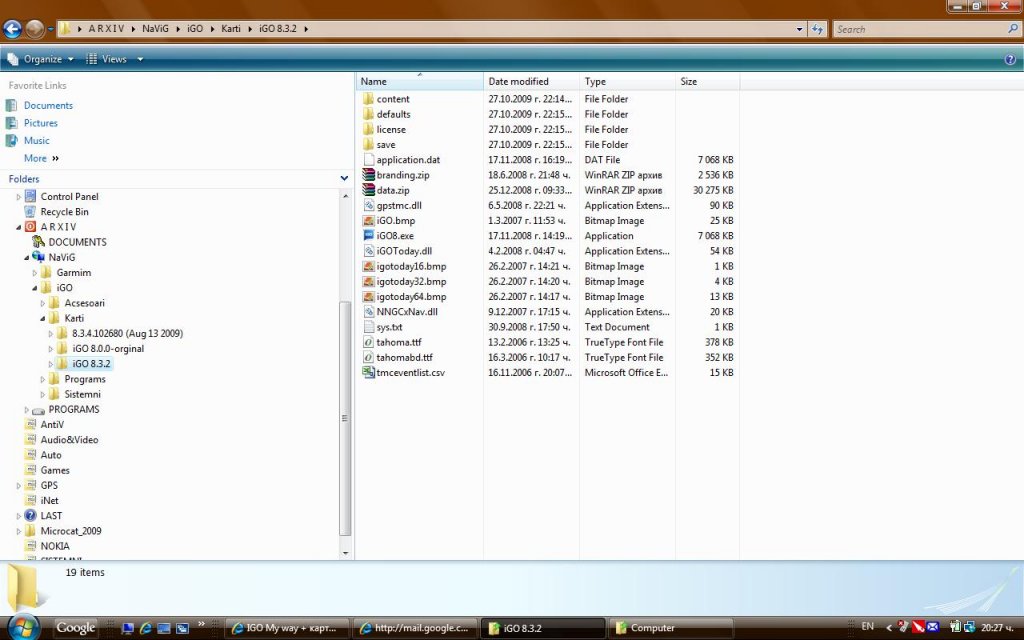Select iGO 8.0.0-orginal folder in tree
Image resolution: width=1024 pixels, height=640 pixels.
coord(108,349)
